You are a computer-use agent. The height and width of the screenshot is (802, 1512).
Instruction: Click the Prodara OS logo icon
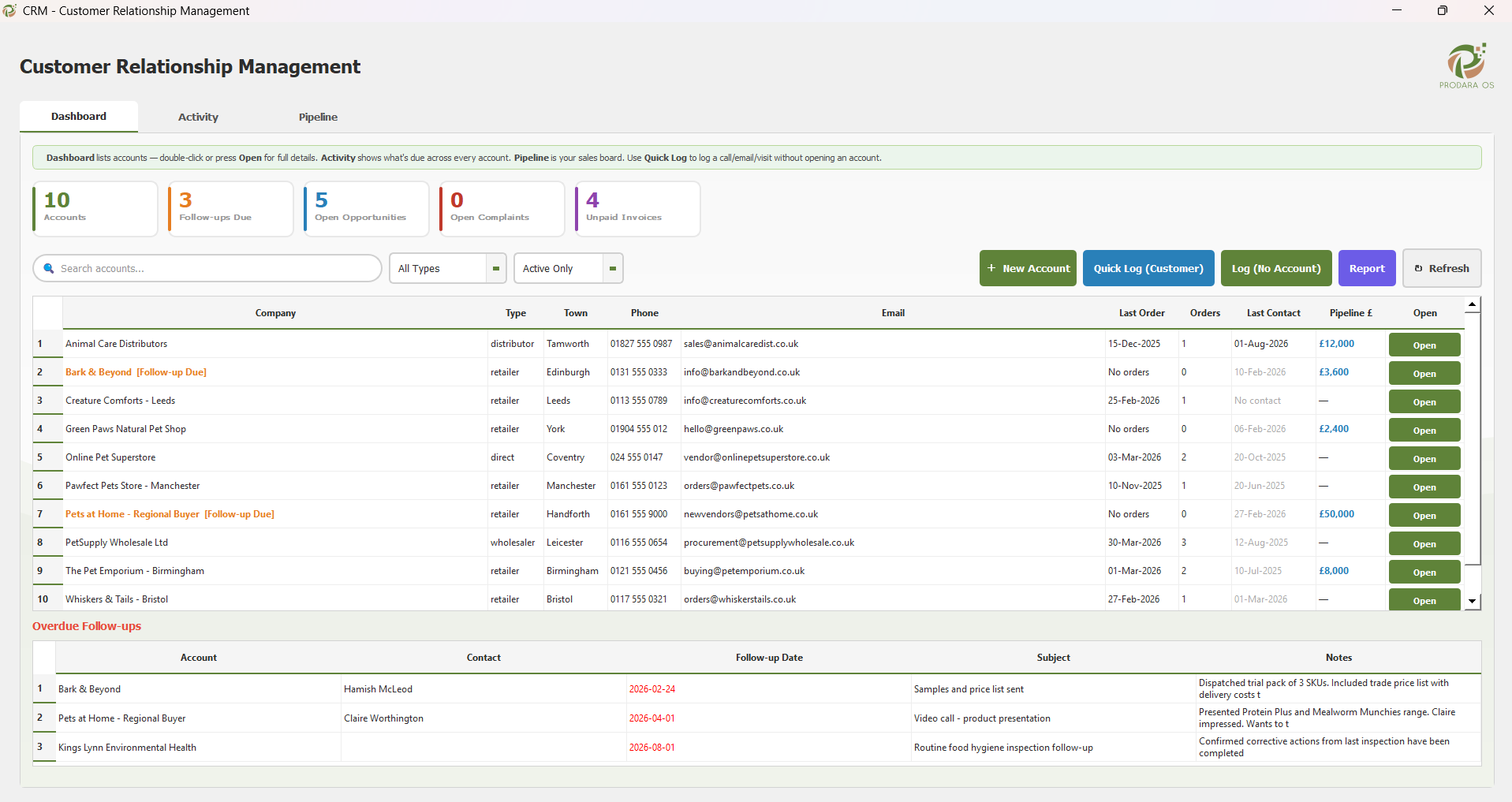pos(1466,66)
